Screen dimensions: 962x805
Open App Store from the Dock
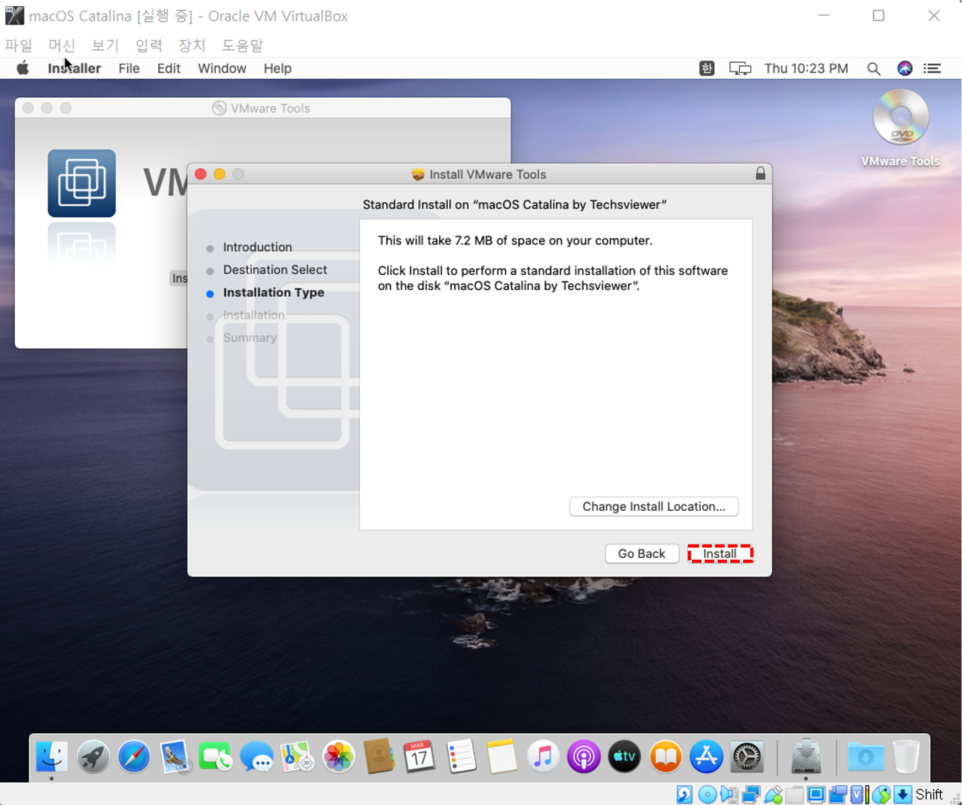click(x=706, y=756)
